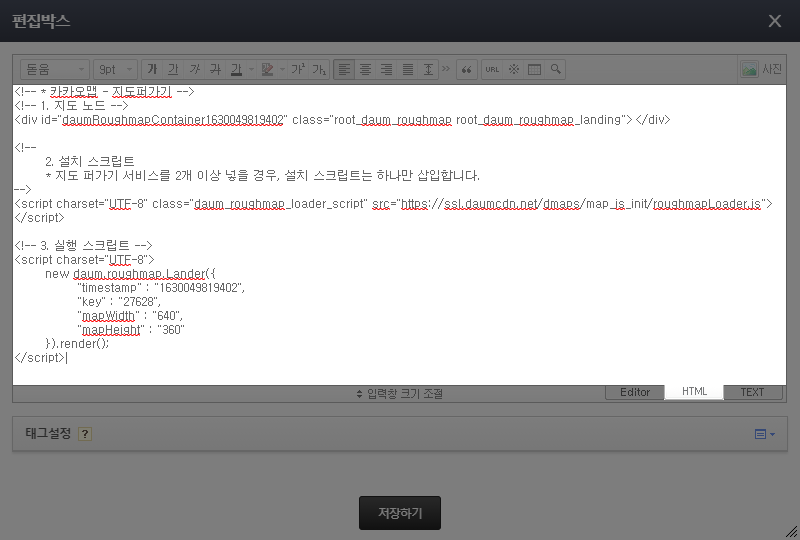
Task: Open the 돋움 font dropdown
Action: tap(56, 70)
